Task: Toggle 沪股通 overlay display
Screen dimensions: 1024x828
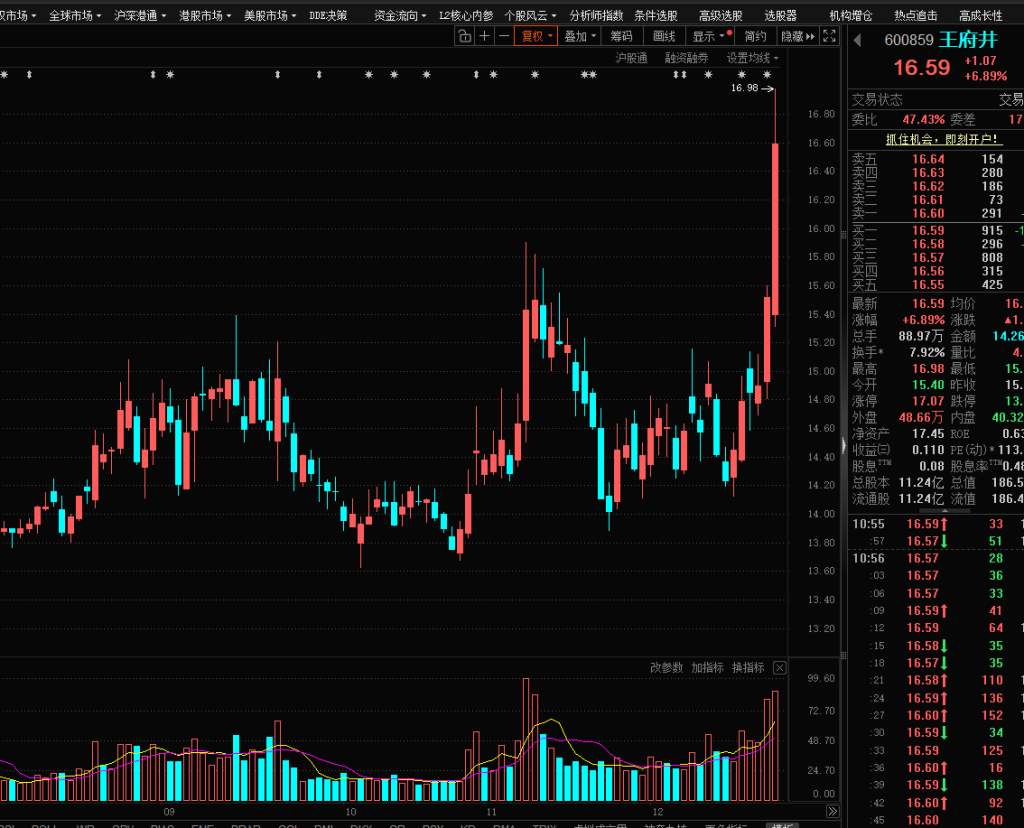Action: 631,58
